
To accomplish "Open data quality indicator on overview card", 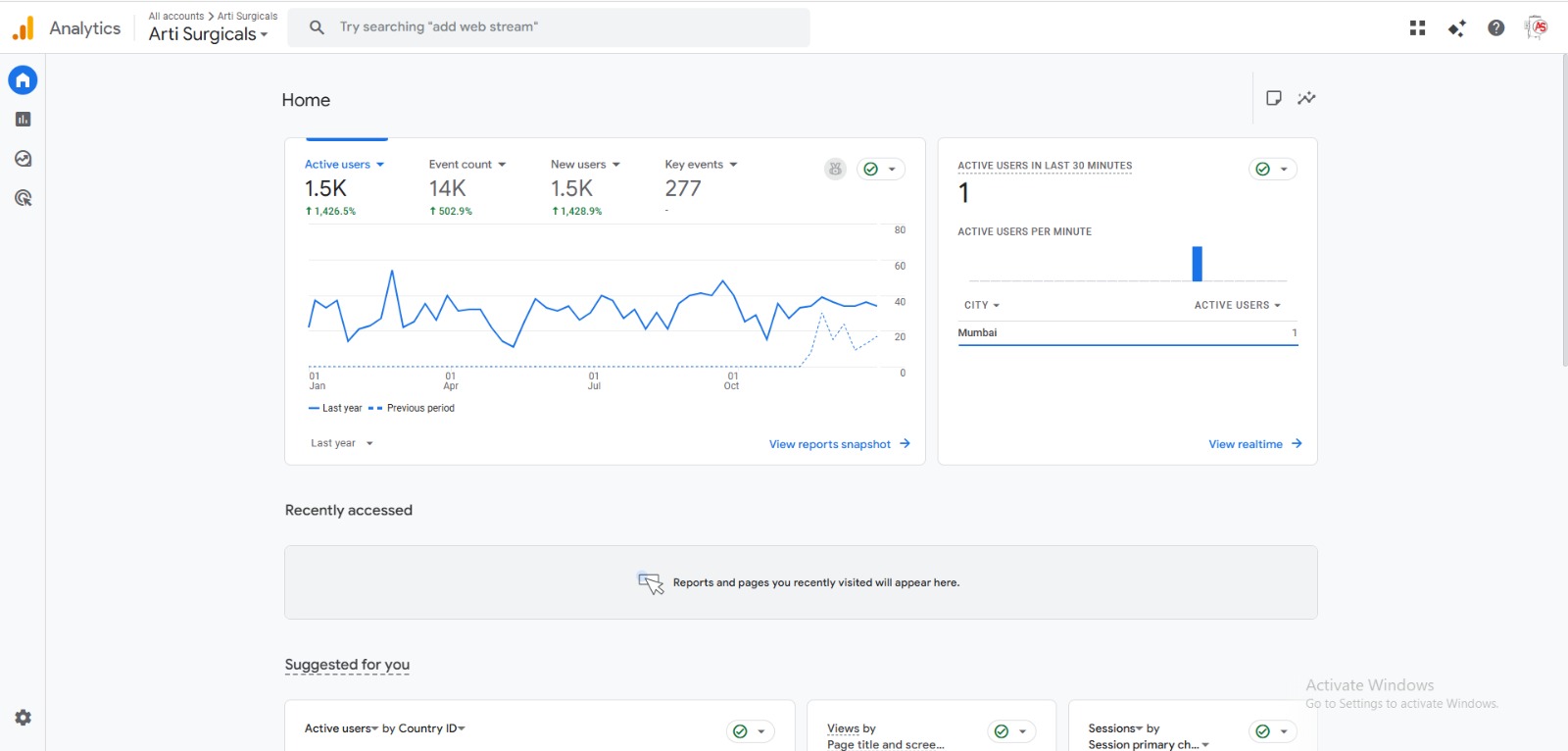I will [880, 169].
